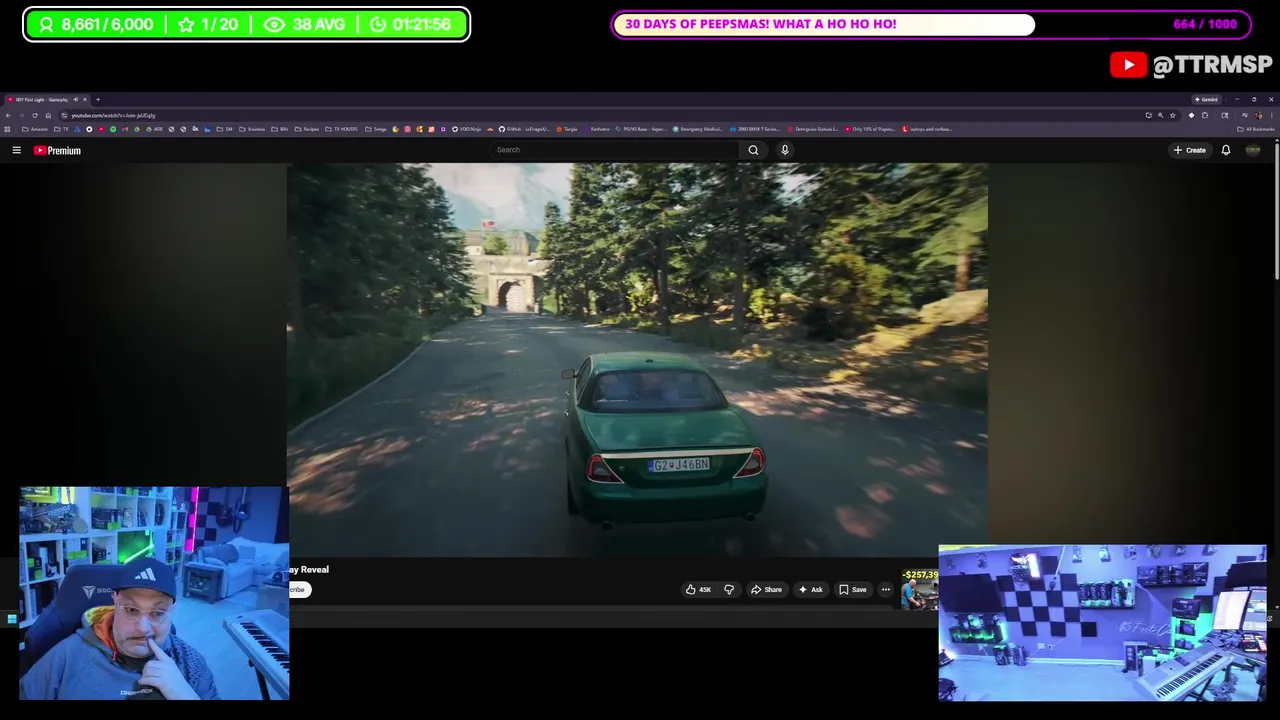Open the YouTube account avatar menu
1280x720 pixels.
(x=1253, y=150)
